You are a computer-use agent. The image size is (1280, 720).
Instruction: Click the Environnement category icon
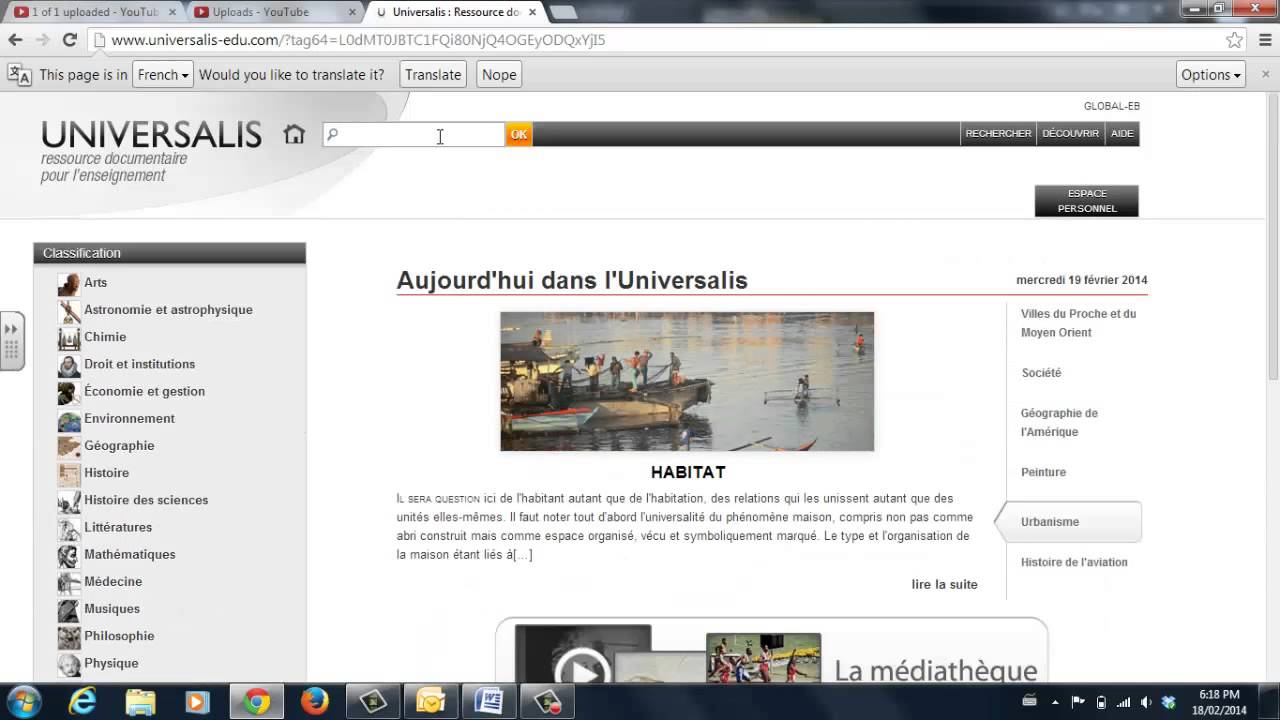click(x=69, y=420)
